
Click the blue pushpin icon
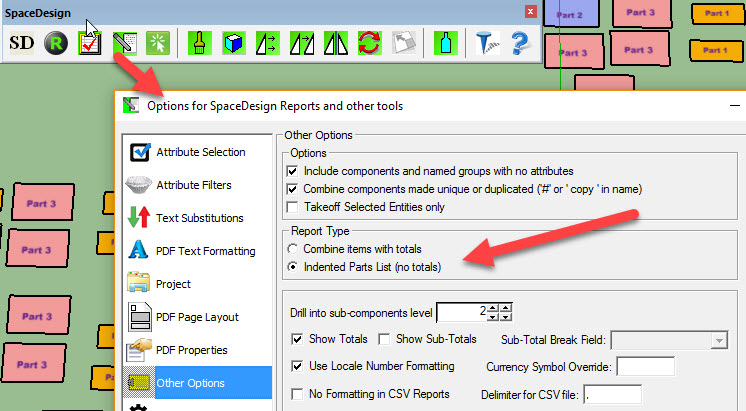point(486,43)
